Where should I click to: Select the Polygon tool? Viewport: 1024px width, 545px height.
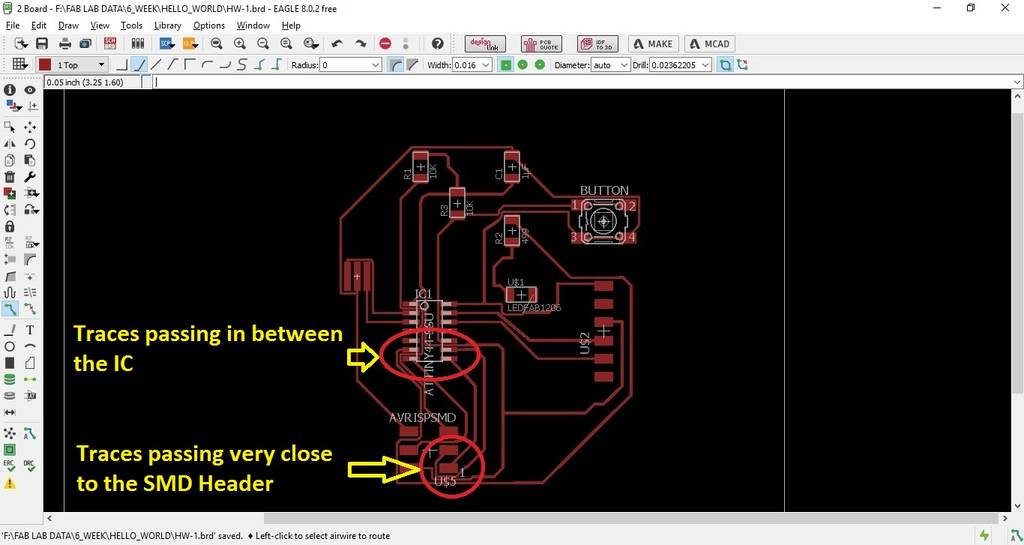pyautogui.click(x=30, y=363)
